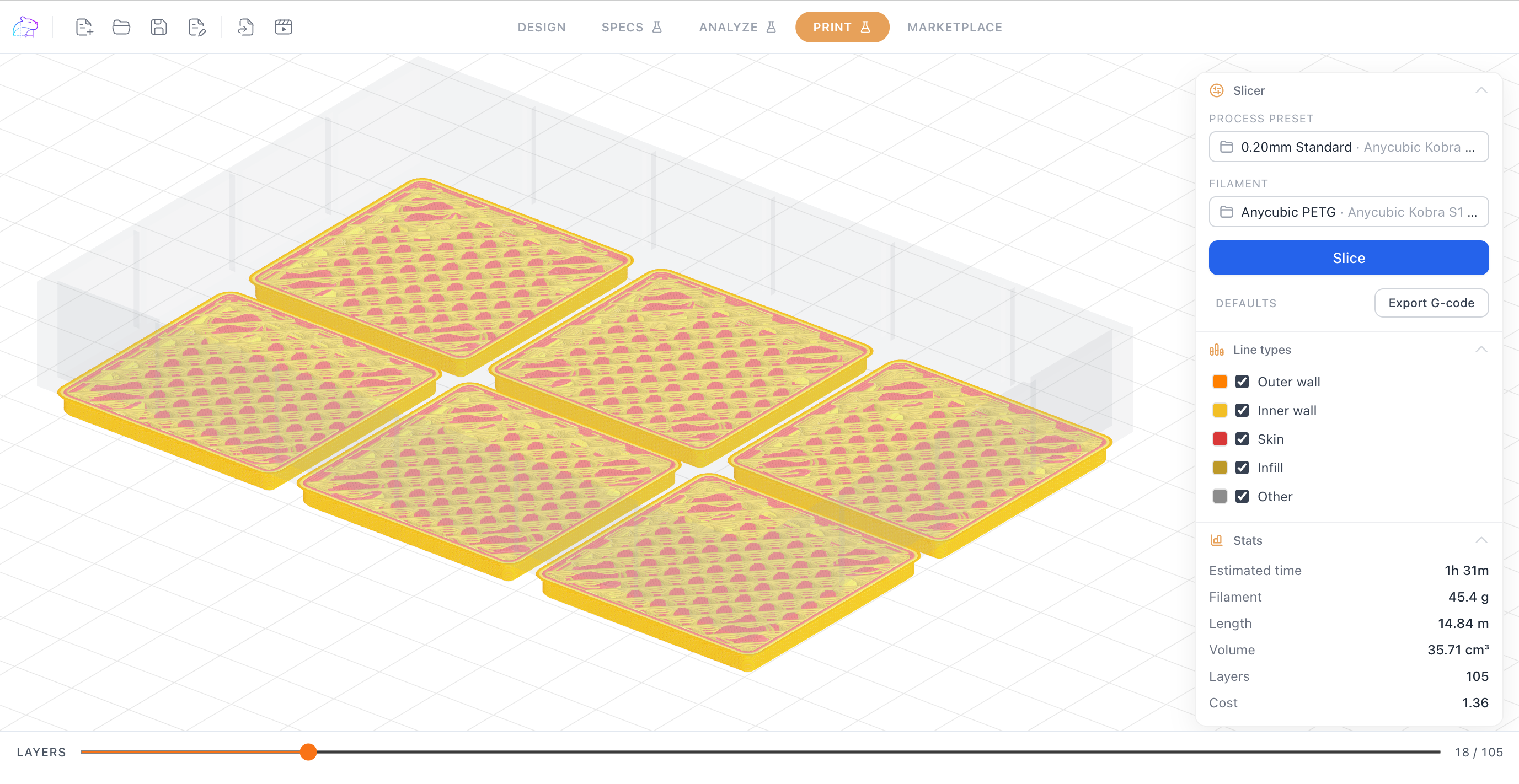Toggle the Infill line type checkbox

1242,468
